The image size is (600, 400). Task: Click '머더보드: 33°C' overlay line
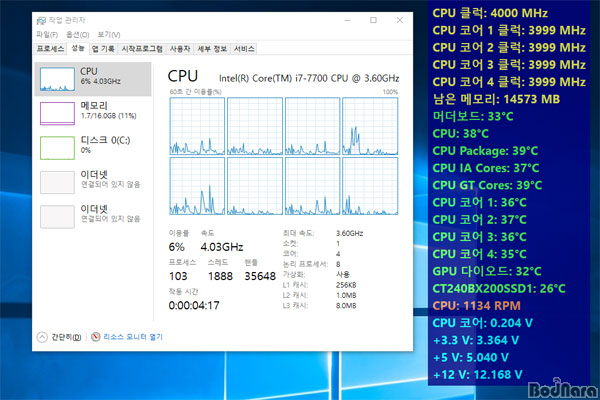(x=473, y=116)
